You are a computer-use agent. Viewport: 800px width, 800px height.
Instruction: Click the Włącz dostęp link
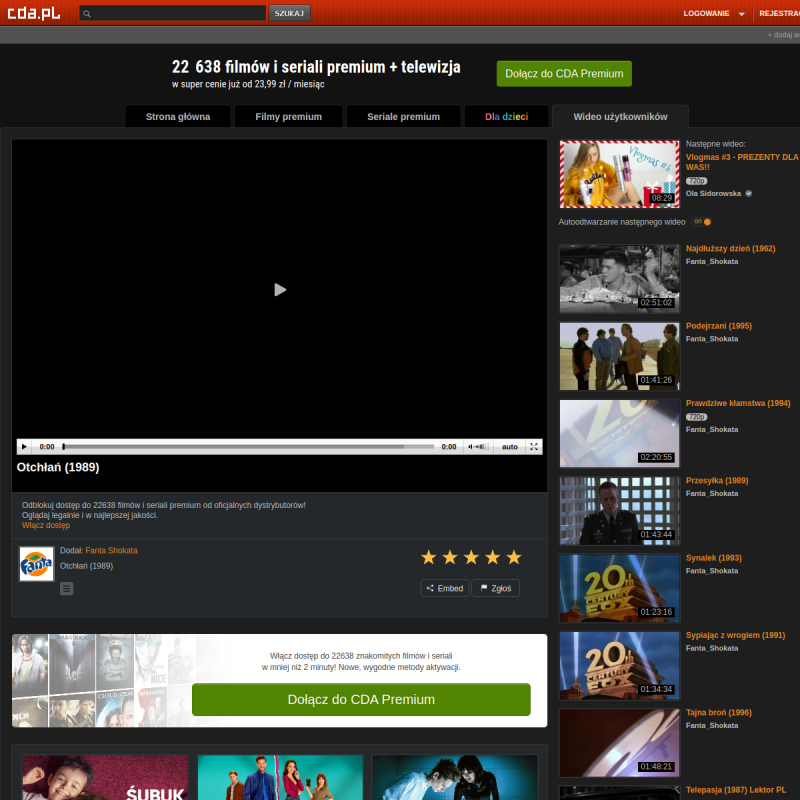46,525
